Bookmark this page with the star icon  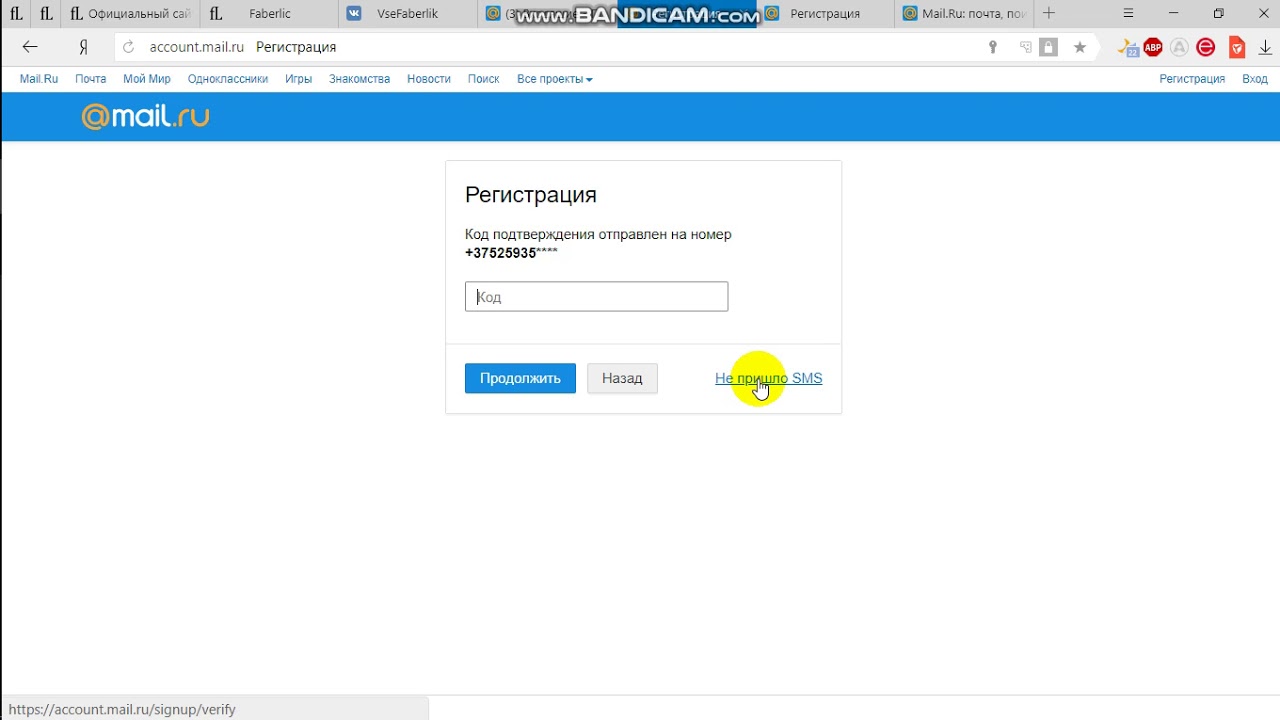(x=1080, y=47)
